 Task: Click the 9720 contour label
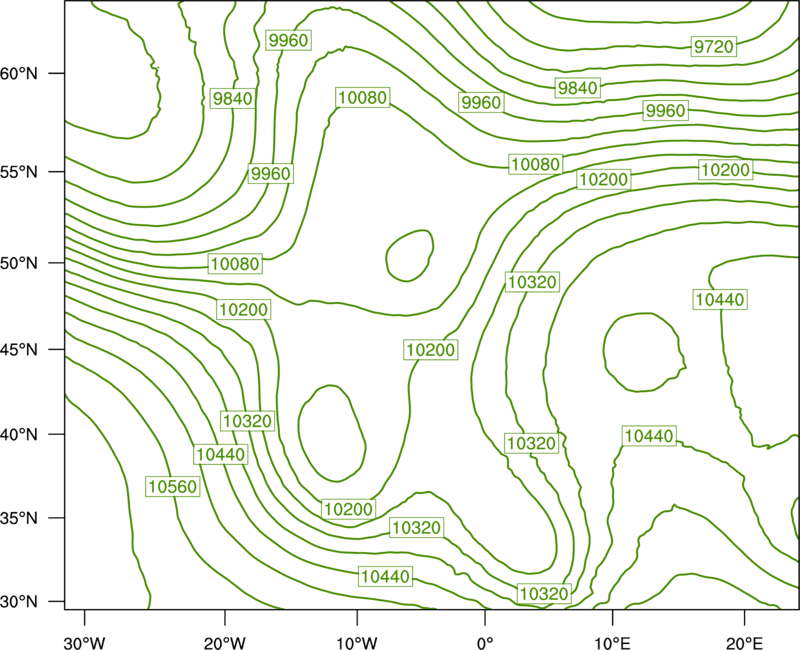pos(714,46)
